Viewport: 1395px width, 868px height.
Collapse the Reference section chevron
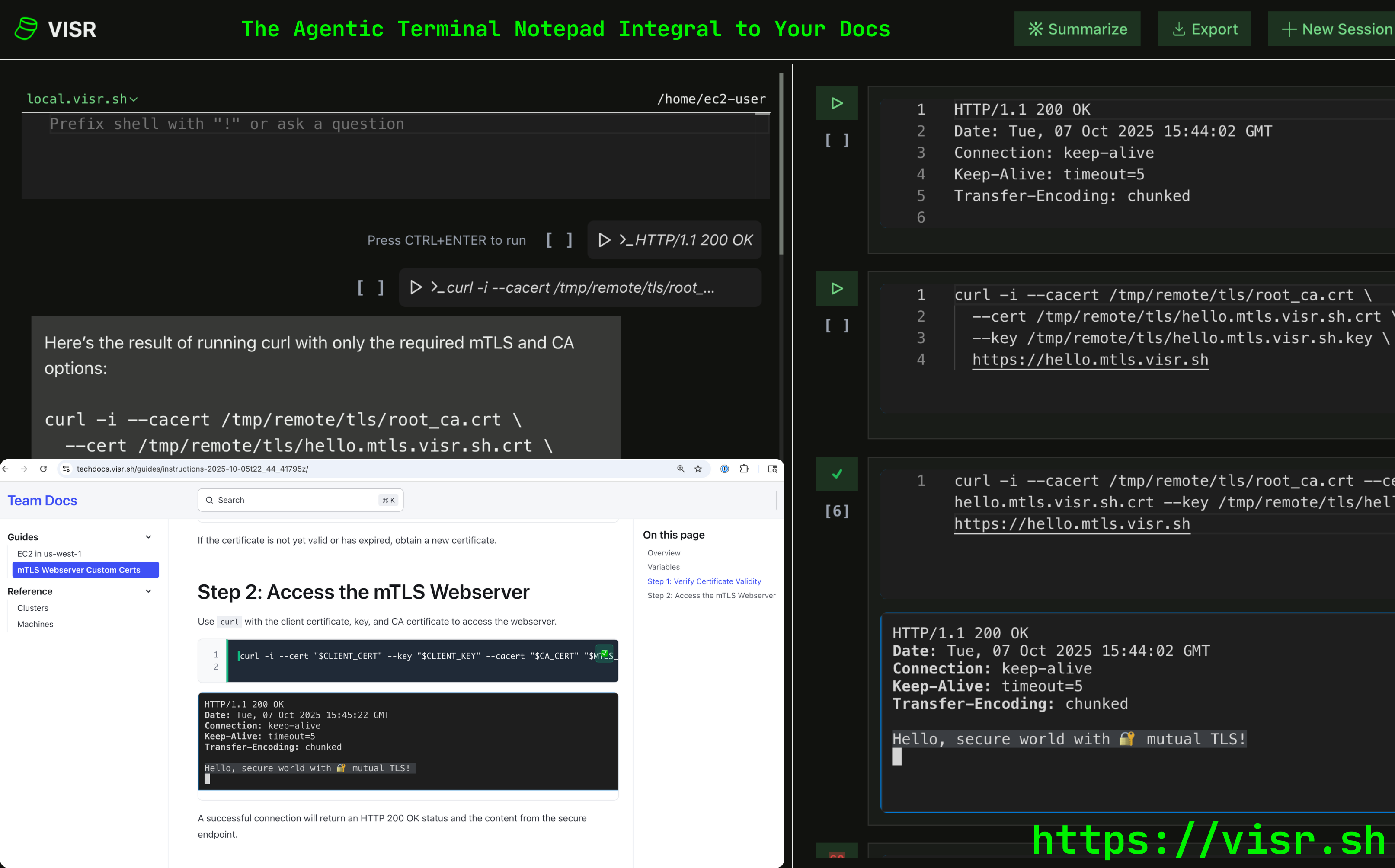[148, 591]
